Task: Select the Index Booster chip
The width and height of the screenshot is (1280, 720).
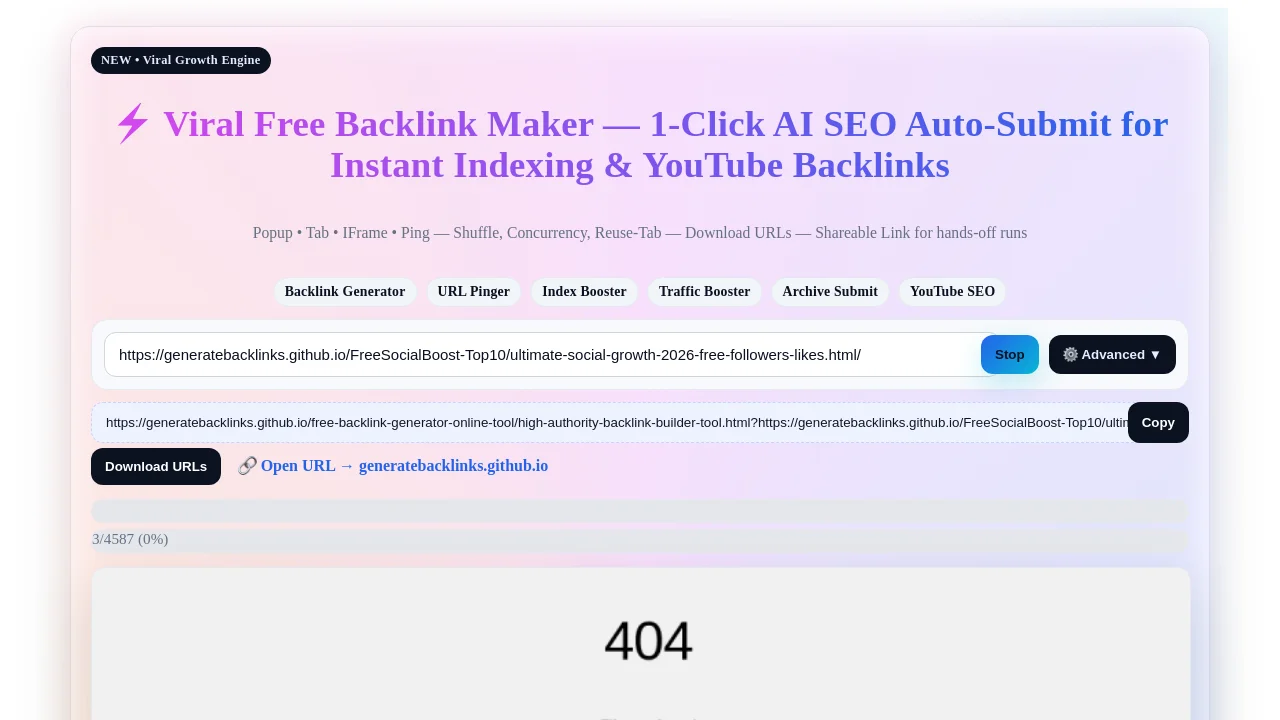Action: point(584,292)
